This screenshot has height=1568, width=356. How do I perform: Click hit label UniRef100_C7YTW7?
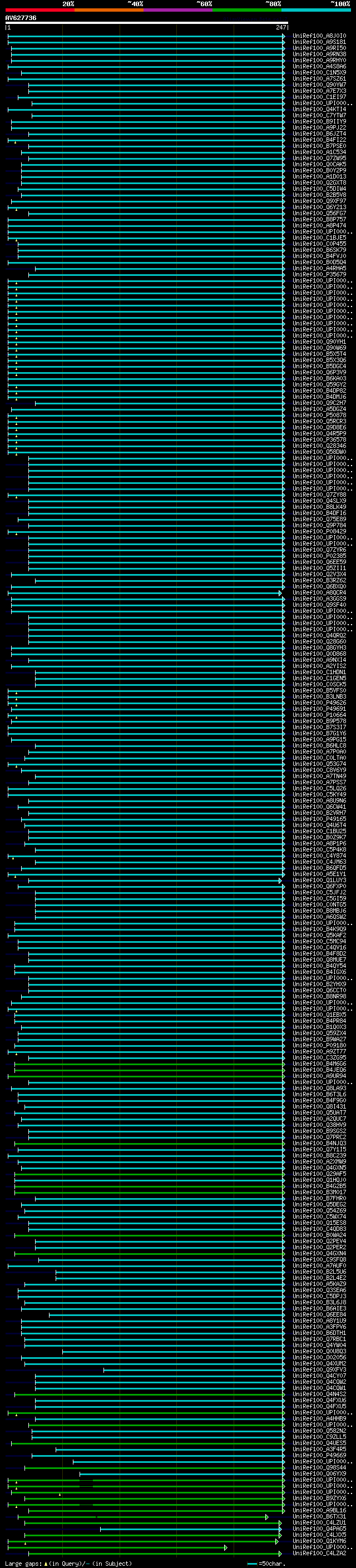point(319,116)
